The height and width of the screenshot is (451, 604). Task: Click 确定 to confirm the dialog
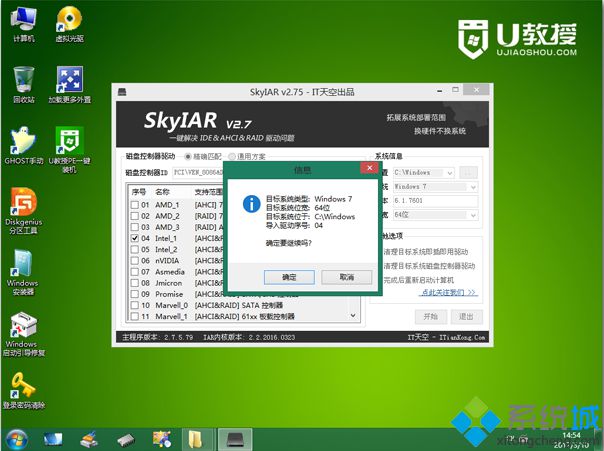(x=289, y=277)
